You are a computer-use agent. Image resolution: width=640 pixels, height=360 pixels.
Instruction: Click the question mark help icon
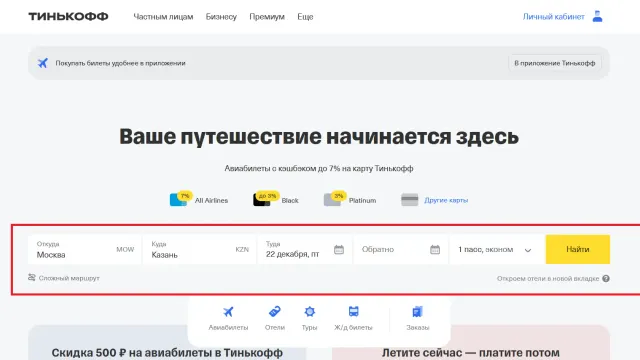coord(606,278)
